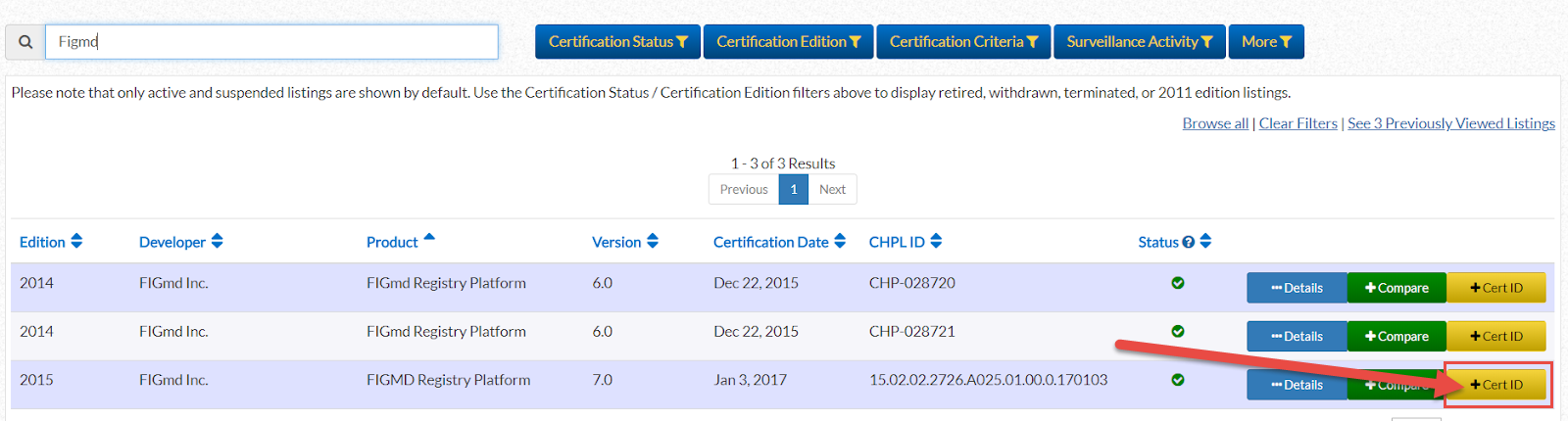Select results page 1

[x=794, y=189]
